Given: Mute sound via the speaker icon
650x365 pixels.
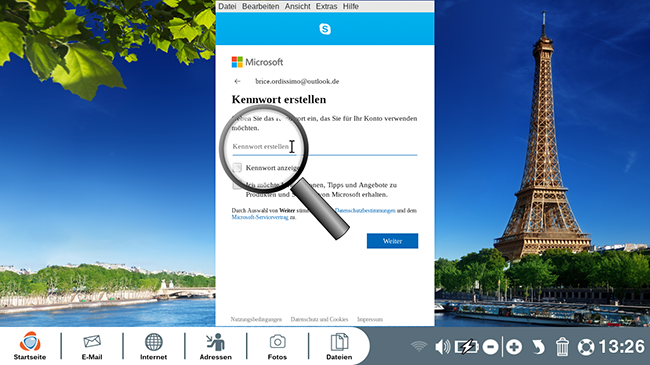Looking at the screenshot, I should pyautogui.click(x=443, y=347).
